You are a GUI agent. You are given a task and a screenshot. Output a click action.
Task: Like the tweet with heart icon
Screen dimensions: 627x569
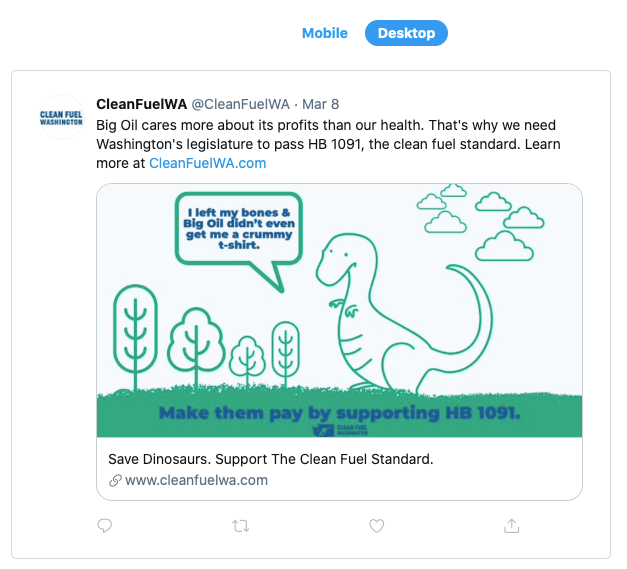point(377,525)
